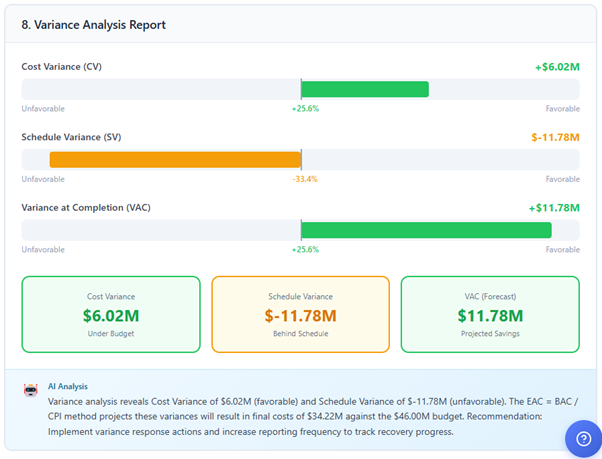Click the orange $-11.78M value above SV bar
This screenshot has height=459, width=602.
tap(555, 137)
